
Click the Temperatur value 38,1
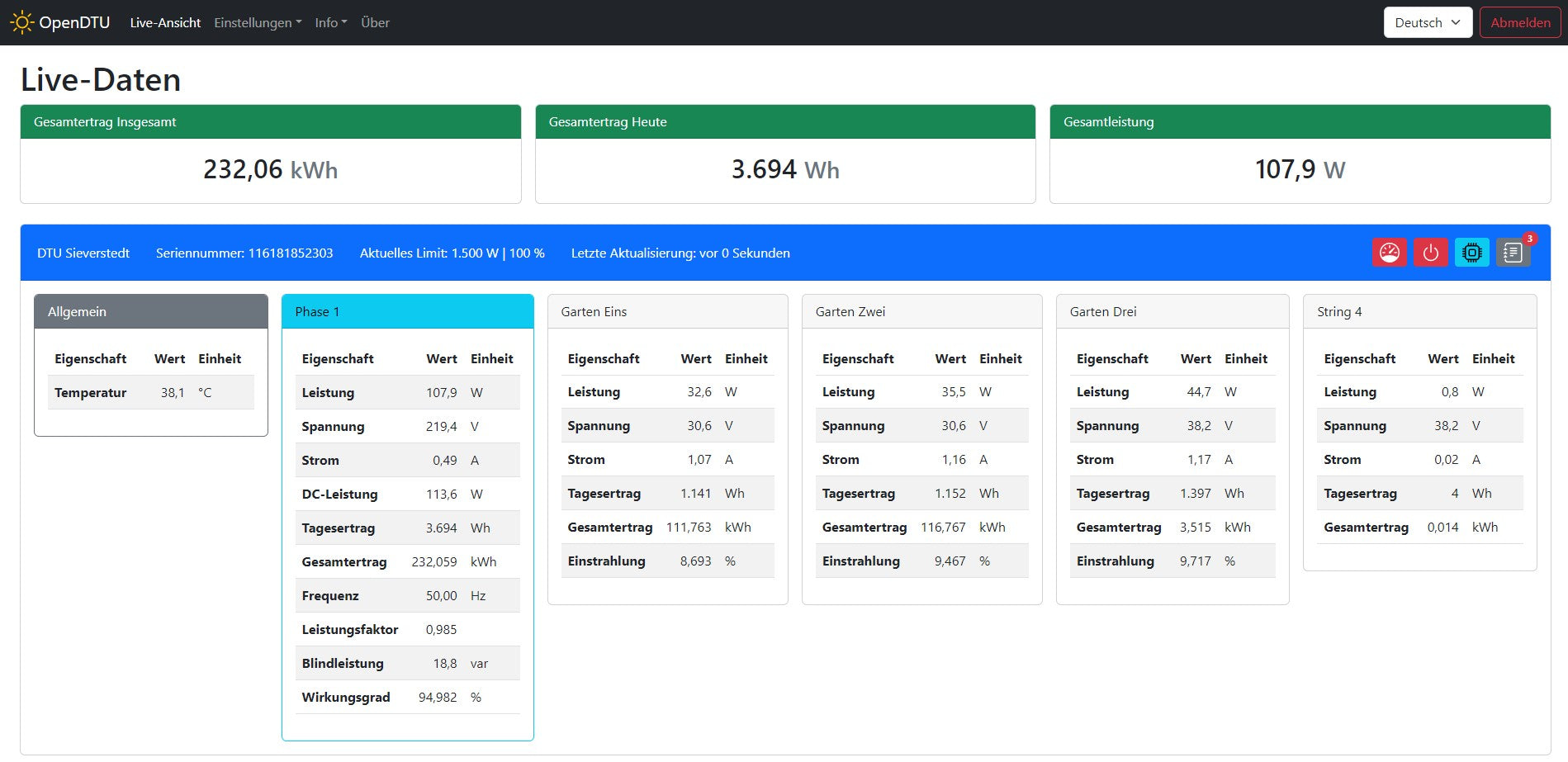pos(173,393)
